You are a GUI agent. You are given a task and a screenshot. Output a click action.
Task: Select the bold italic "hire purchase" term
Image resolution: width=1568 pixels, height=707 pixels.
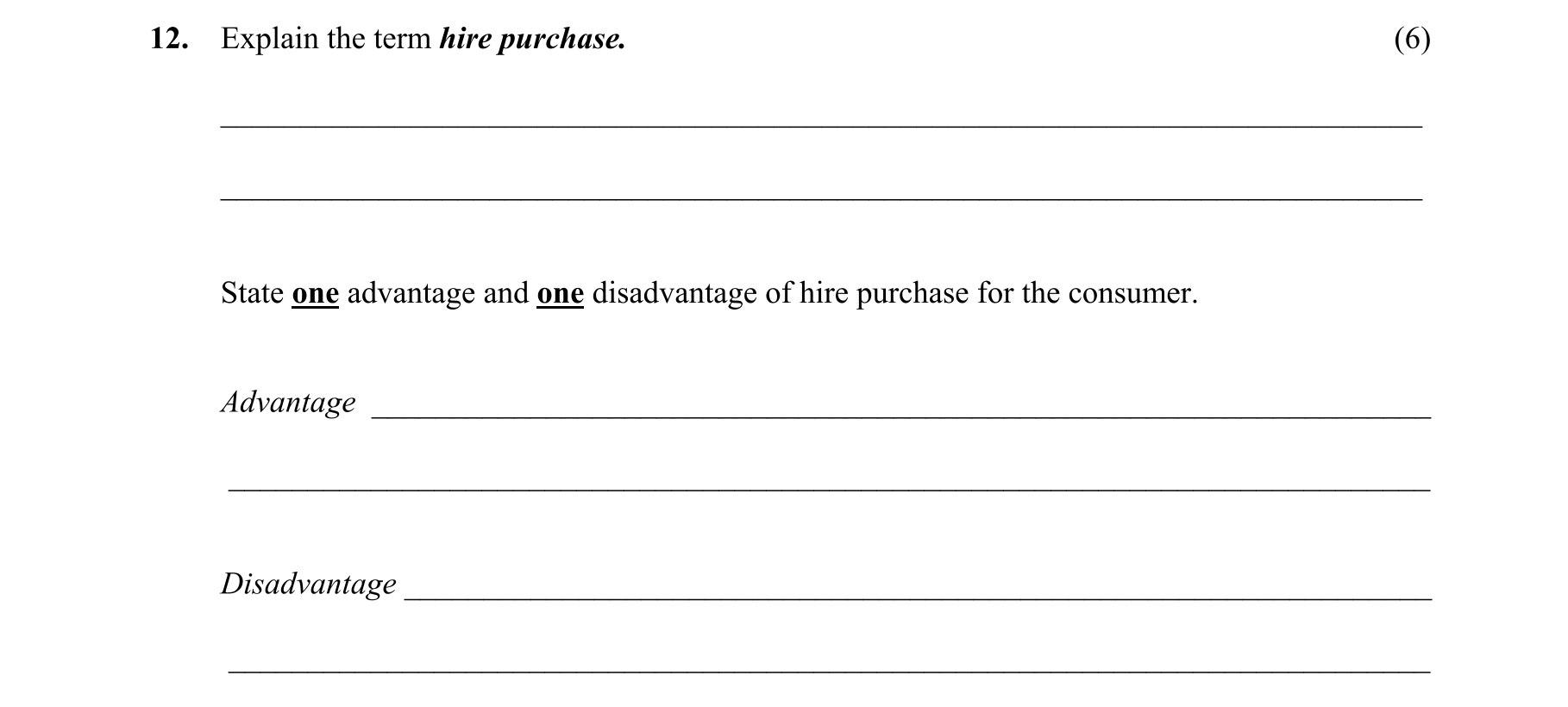click(x=532, y=39)
